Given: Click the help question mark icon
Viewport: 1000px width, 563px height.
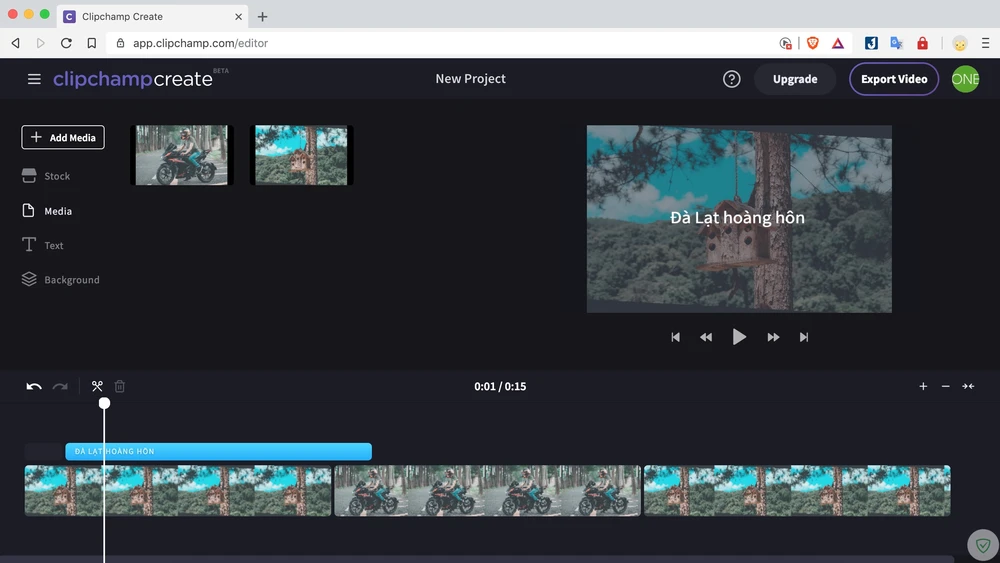Looking at the screenshot, I should click(732, 79).
